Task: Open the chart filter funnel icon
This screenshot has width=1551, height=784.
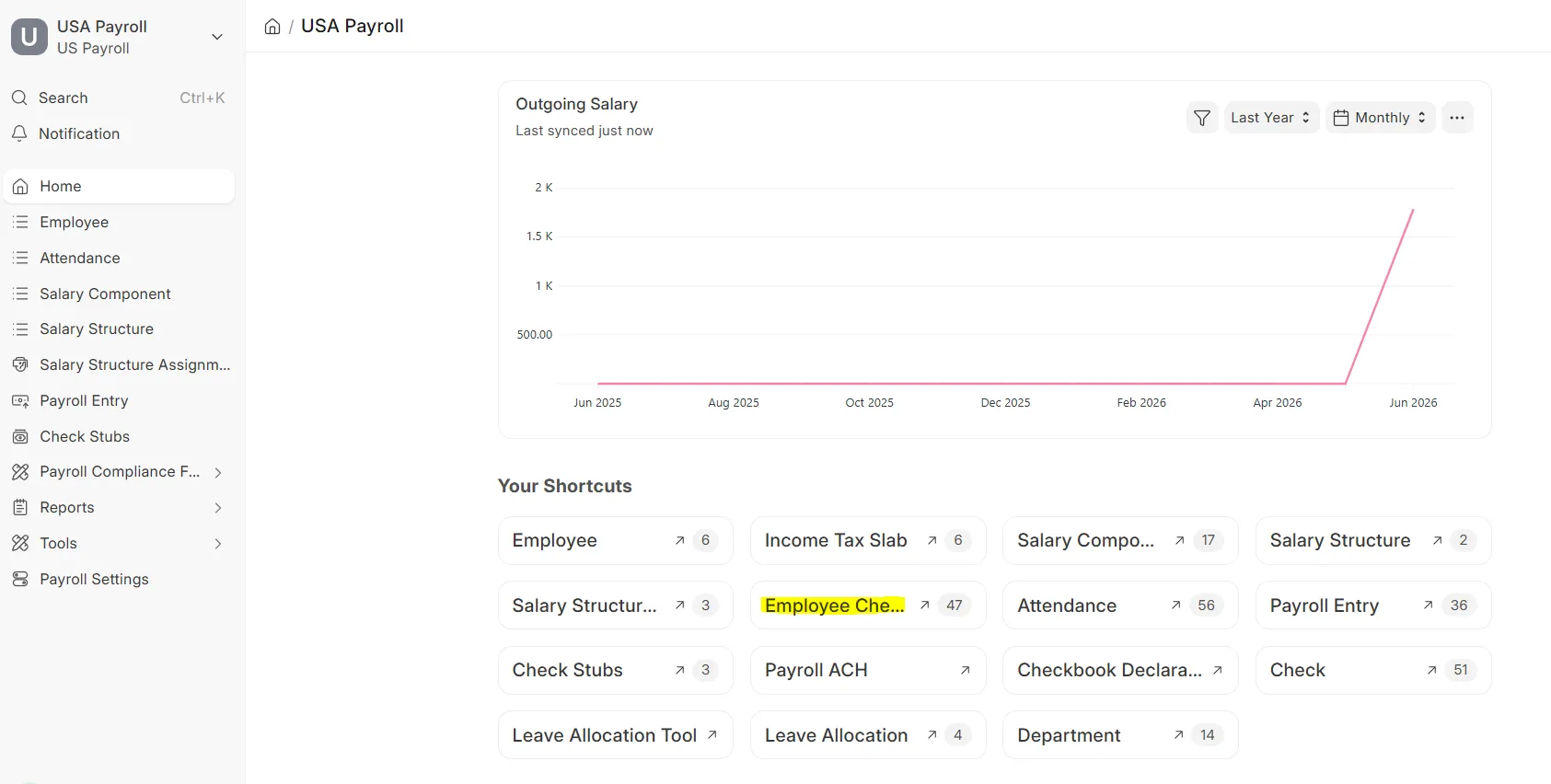Action: tap(1202, 118)
